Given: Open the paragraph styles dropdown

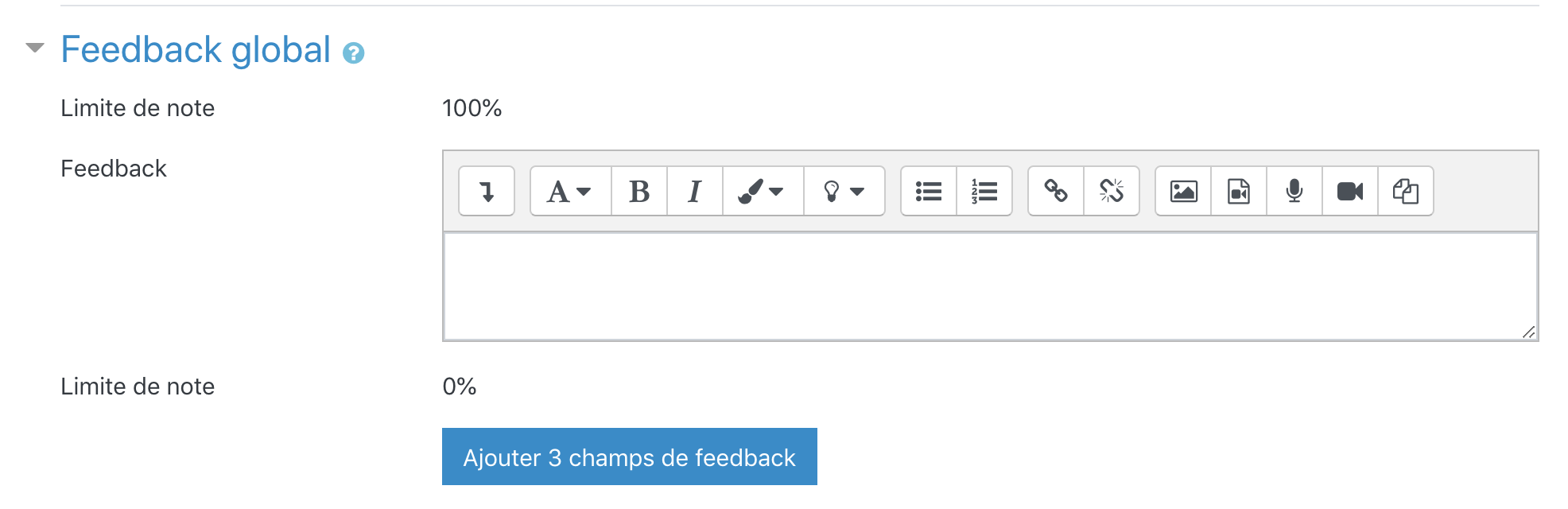Looking at the screenshot, I should pyautogui.click(x=570, y=191).
